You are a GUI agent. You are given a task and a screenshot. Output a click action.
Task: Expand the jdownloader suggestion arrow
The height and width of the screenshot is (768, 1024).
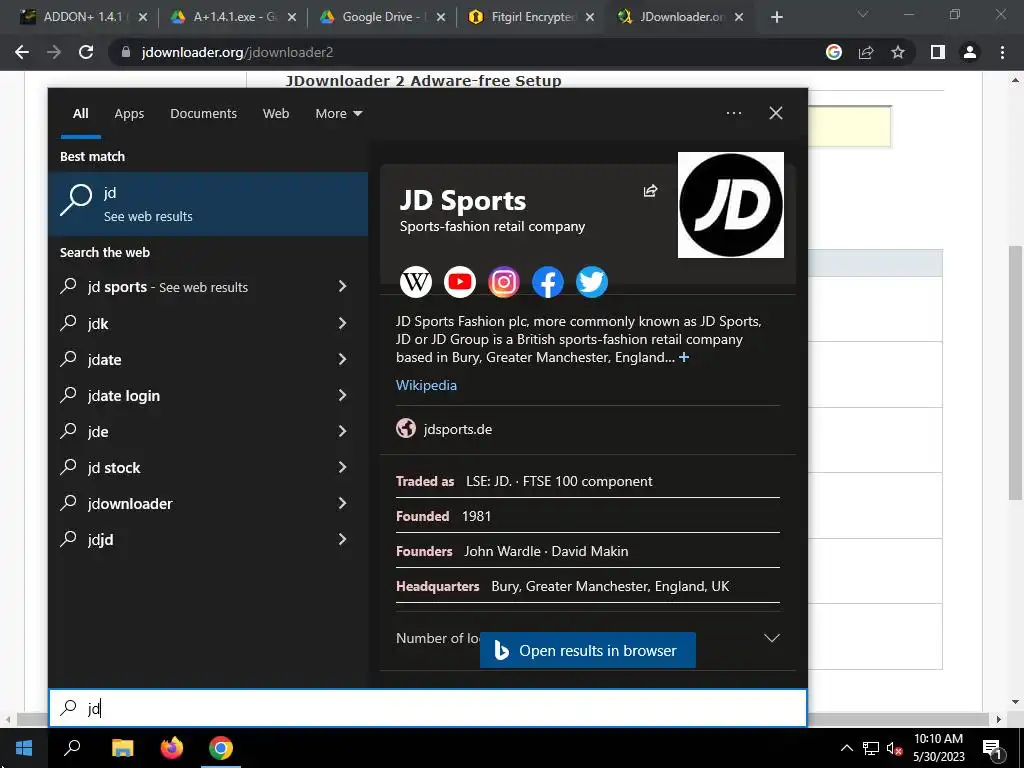(342, 503)
